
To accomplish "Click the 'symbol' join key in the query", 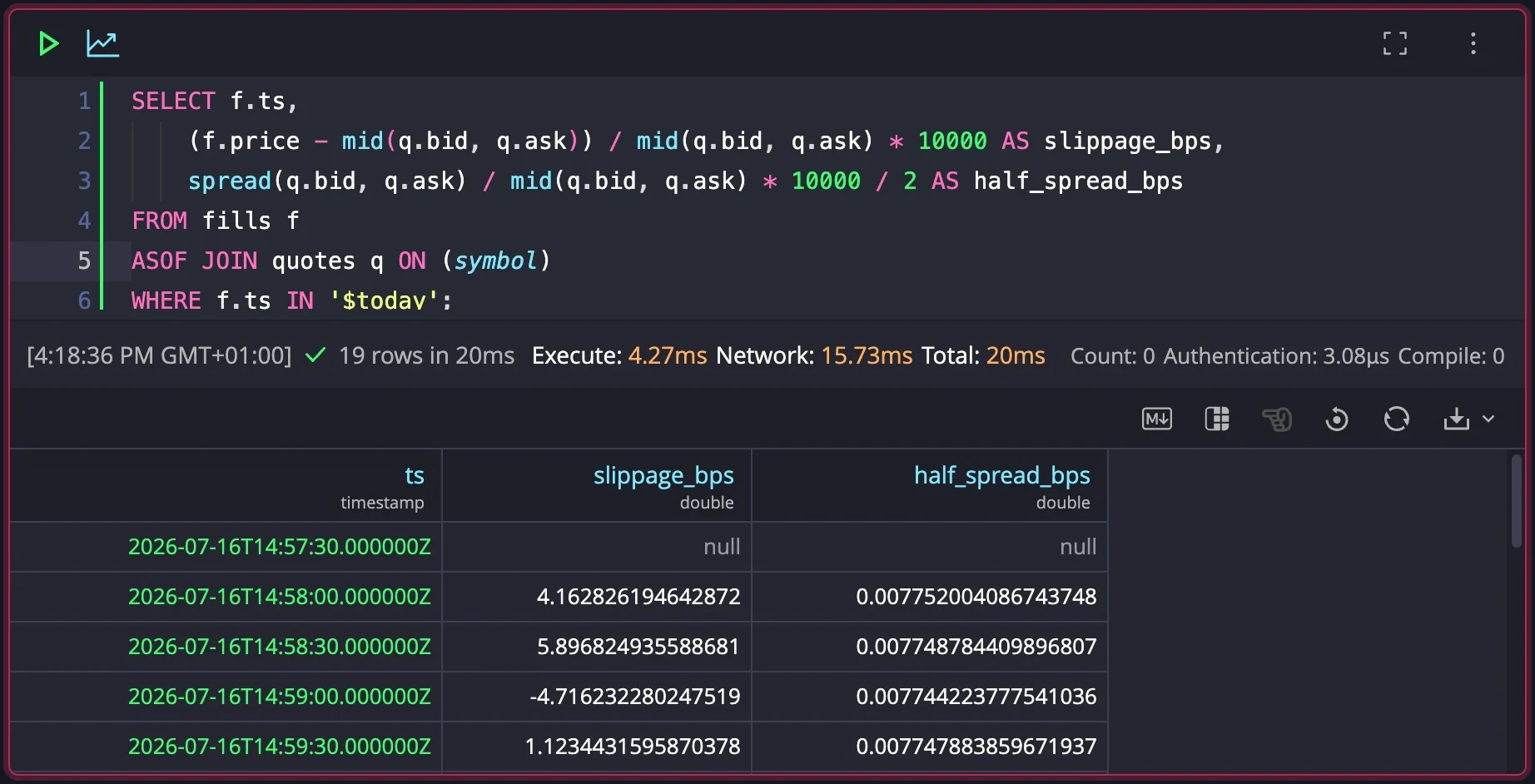I will click(495, 261).
